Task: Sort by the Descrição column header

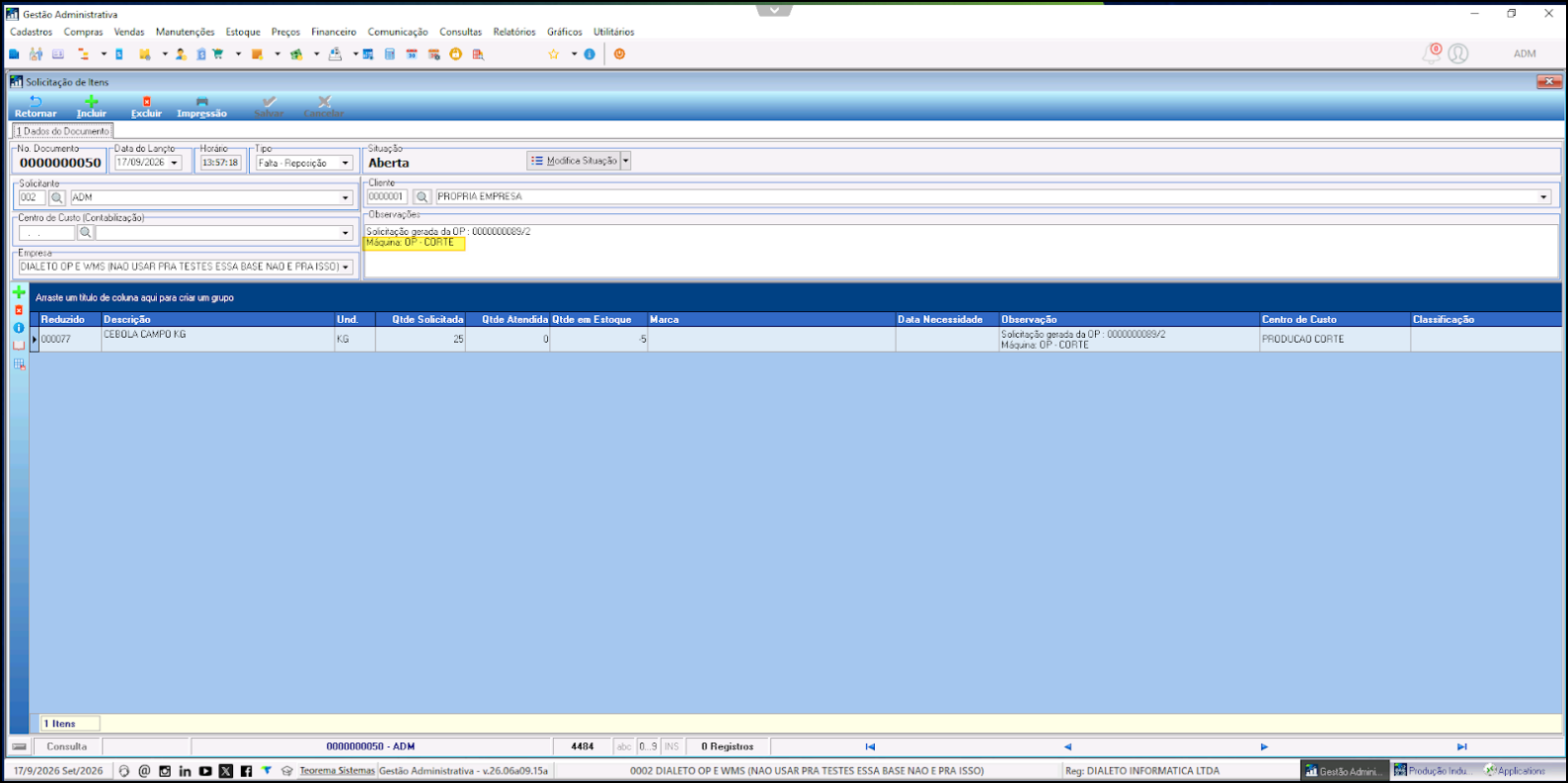Action: (x=218, y=319)
